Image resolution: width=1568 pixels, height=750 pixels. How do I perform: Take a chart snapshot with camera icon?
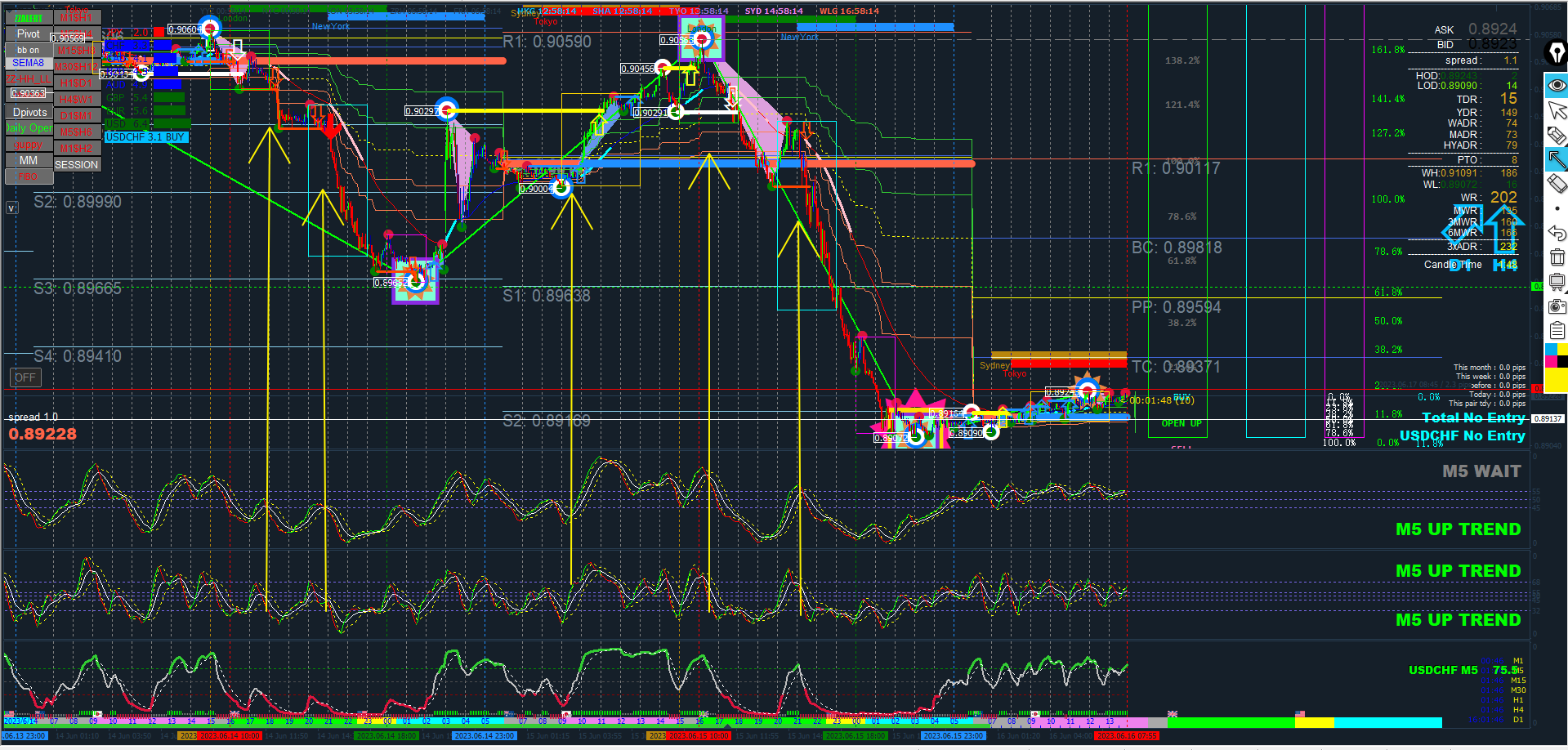point(1557,306)
